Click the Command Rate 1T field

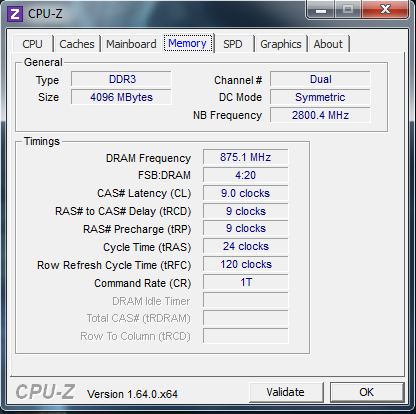[245, 282]
